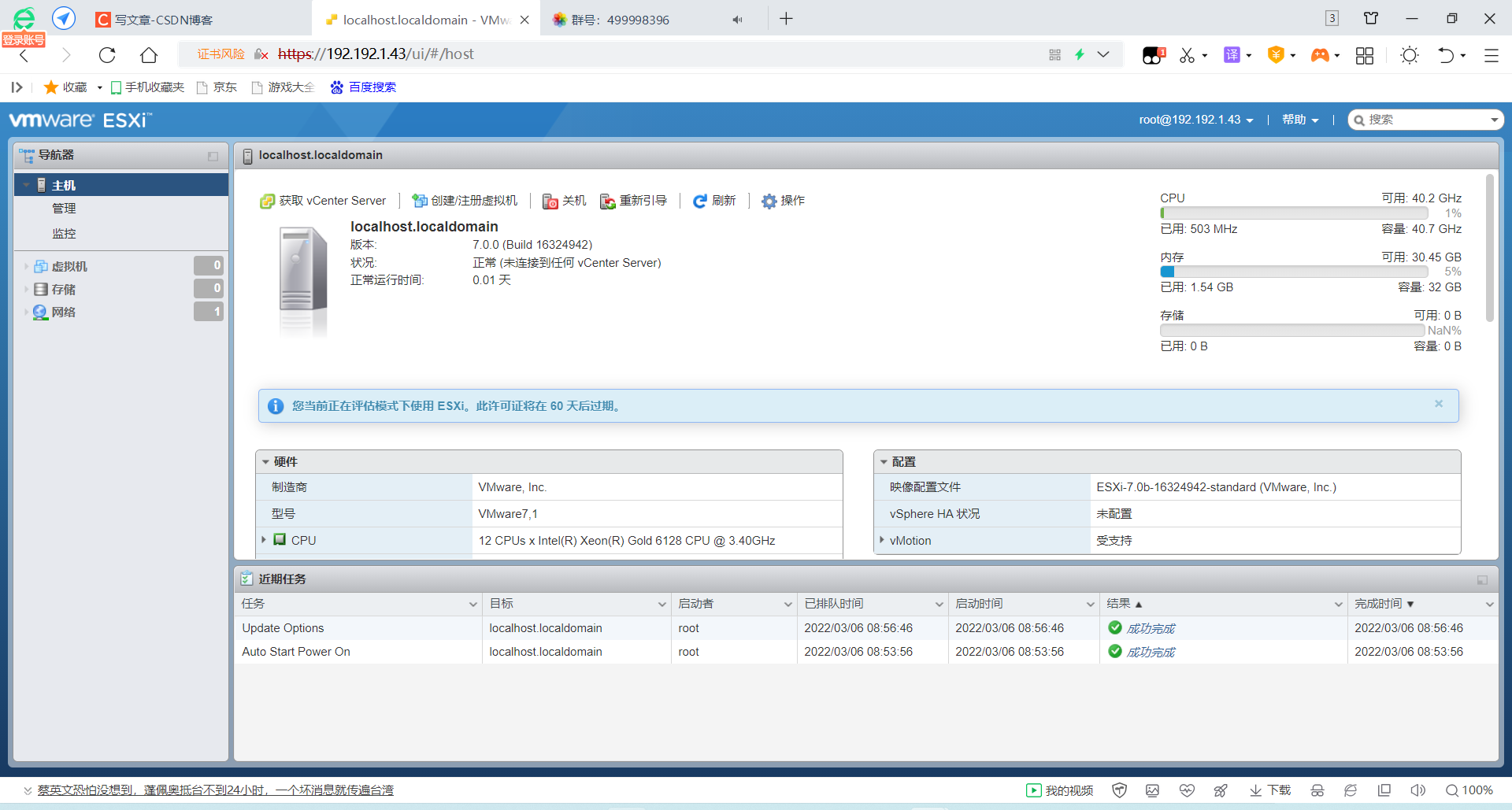Click 创建/注册虚拟机 to create a VM
Viewport: 1512px width, 810px height.
click(x=465, y=201)
